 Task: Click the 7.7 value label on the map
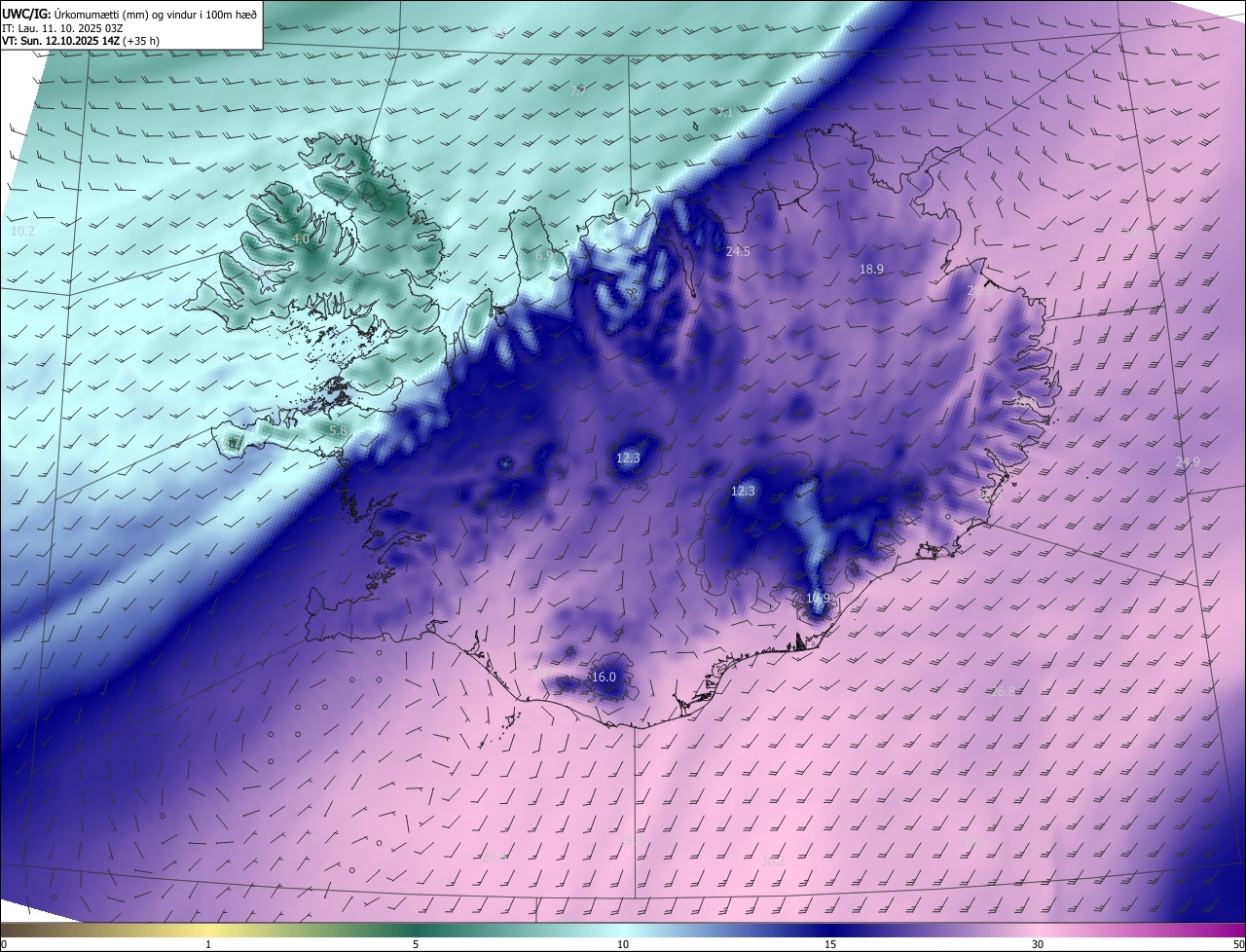pyautogui.click(x=578, y=91)
